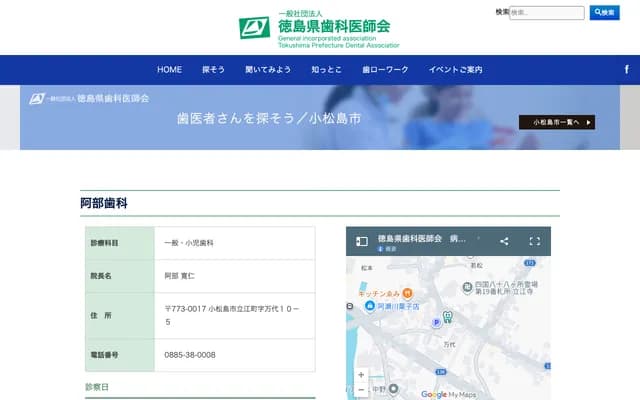The image size is (640, 400).
Task: Click the director name 阿部 寛仁
Action: (x=179, y=276)
